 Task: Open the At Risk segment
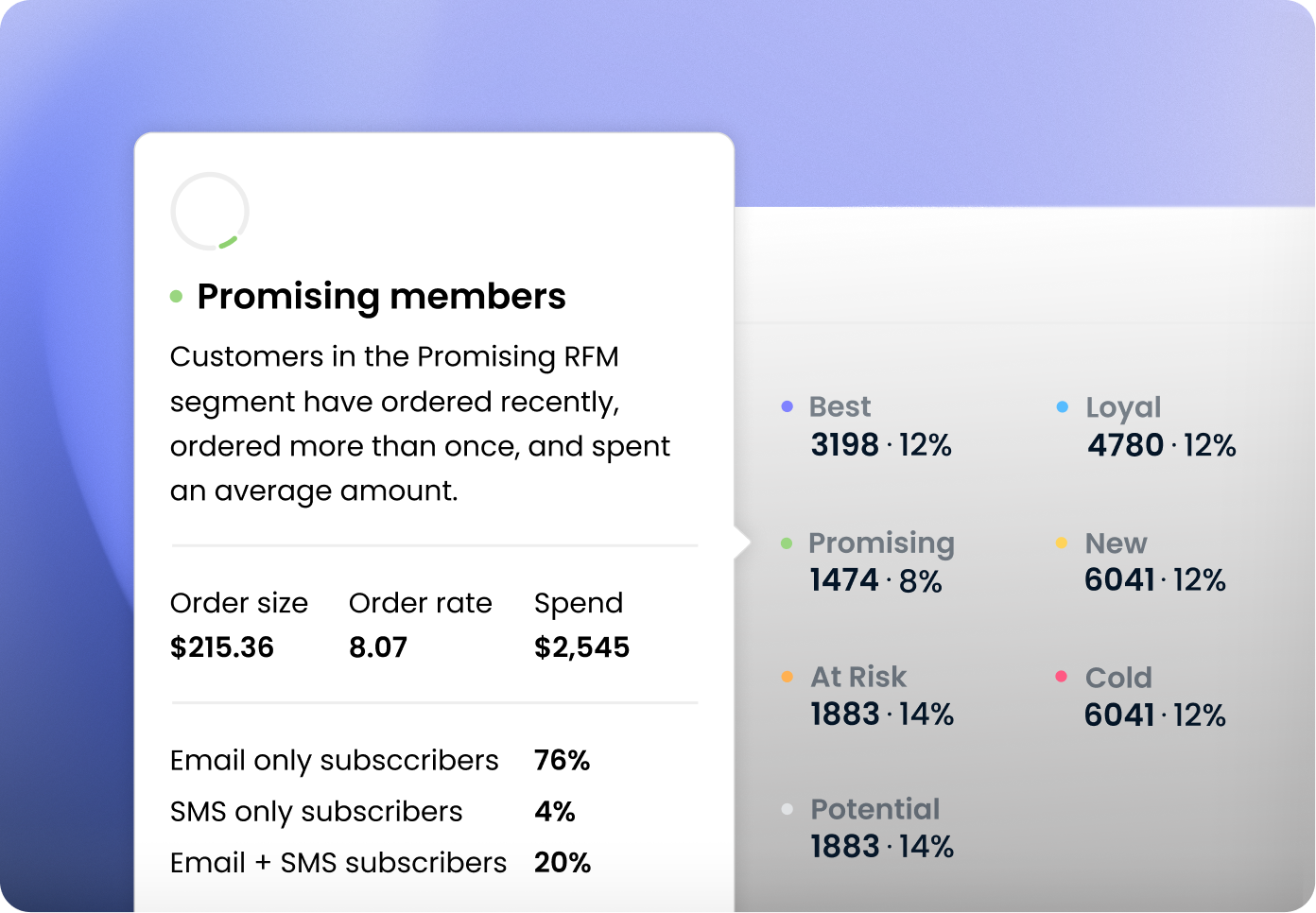pyautogui.click(x=858, y=677)
